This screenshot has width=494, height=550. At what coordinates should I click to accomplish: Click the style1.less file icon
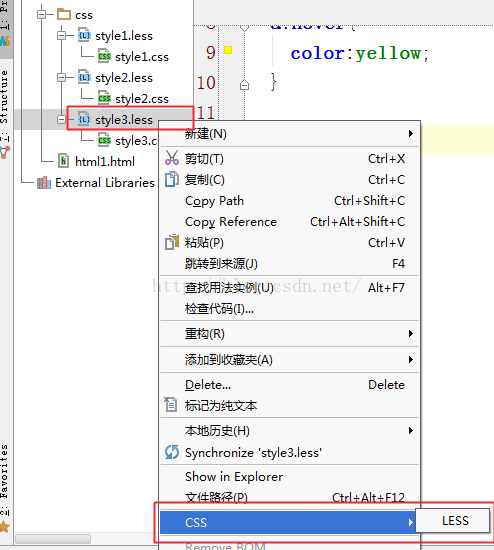tap(84, 35)
